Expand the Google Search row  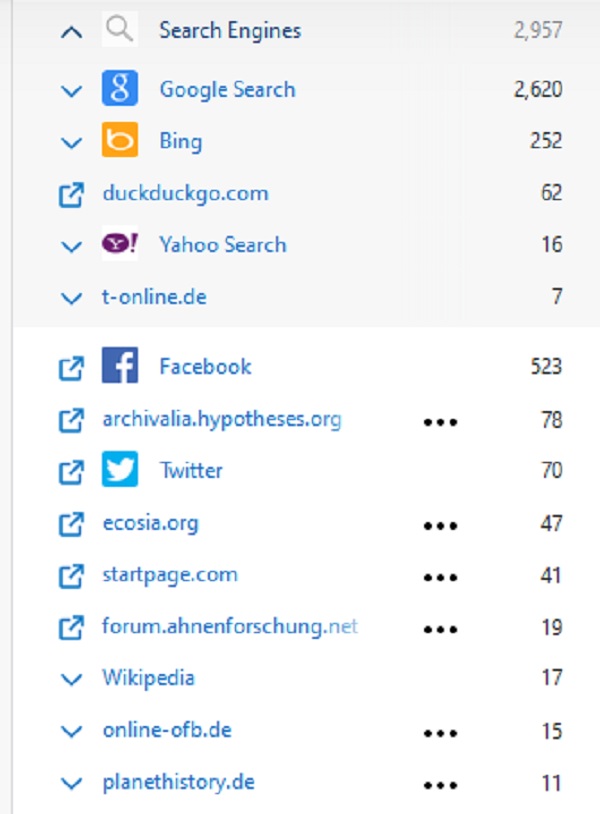(x=70, y=90)
